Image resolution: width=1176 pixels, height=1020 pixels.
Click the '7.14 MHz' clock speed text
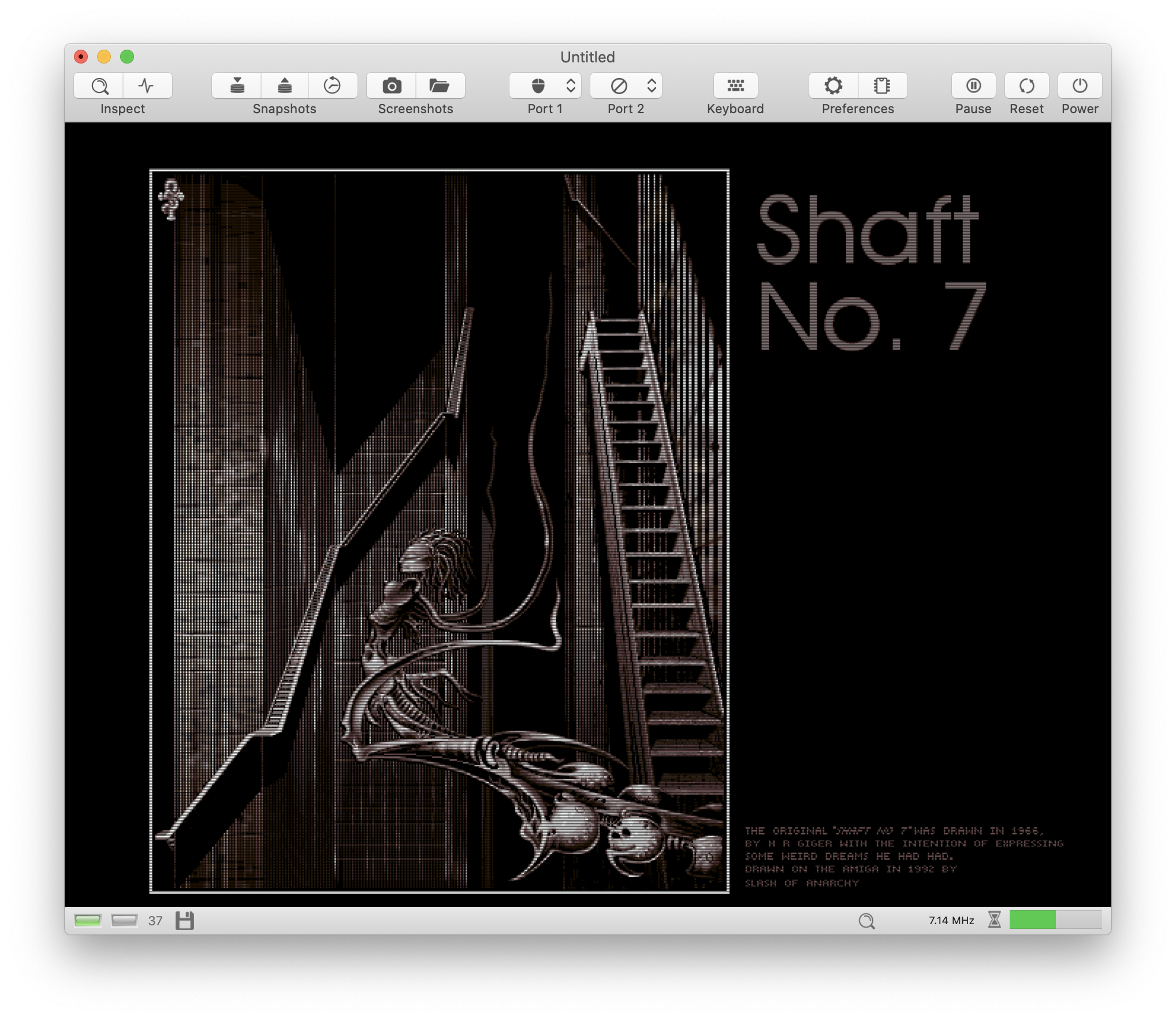coord(951,920)
